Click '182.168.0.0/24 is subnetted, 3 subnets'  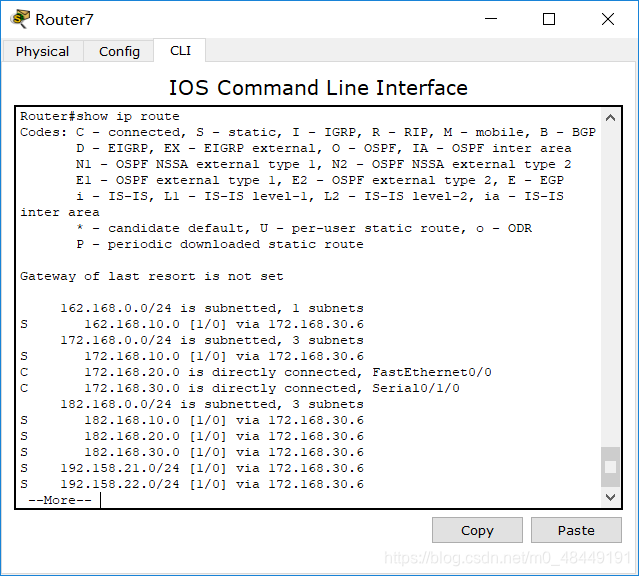point(212,404)
